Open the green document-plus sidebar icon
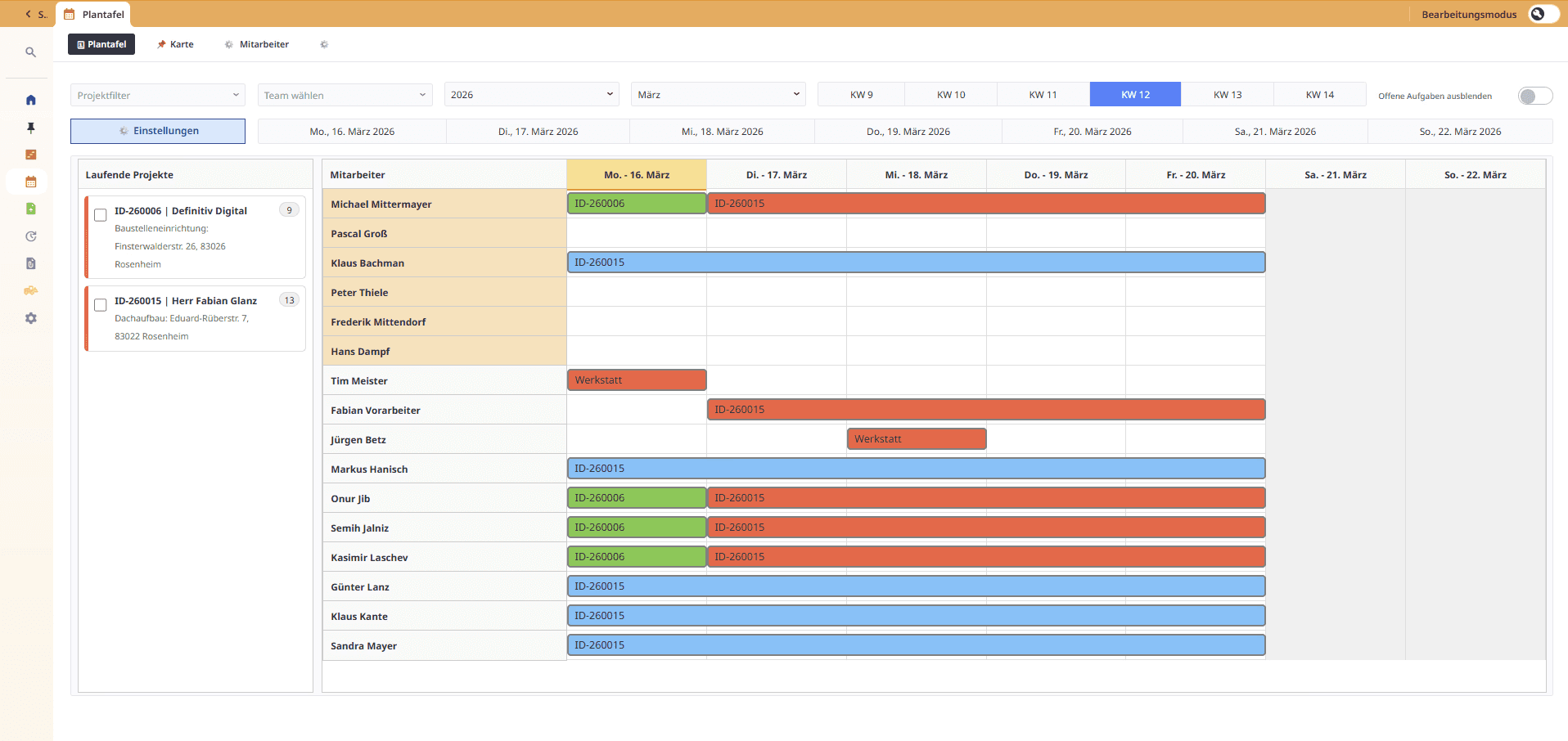This screenshot has width=1568, height=741. (x=31, y=209)
